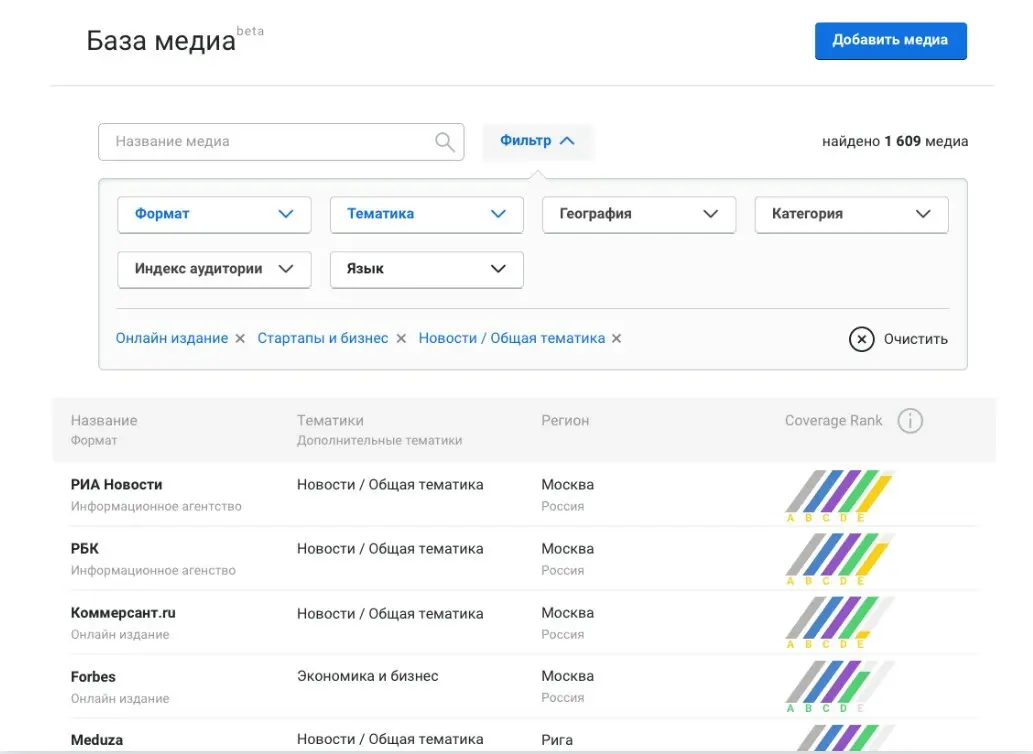
Task: Click Коммерсант.ru coverage rank chart
Action: coord(840,623)
